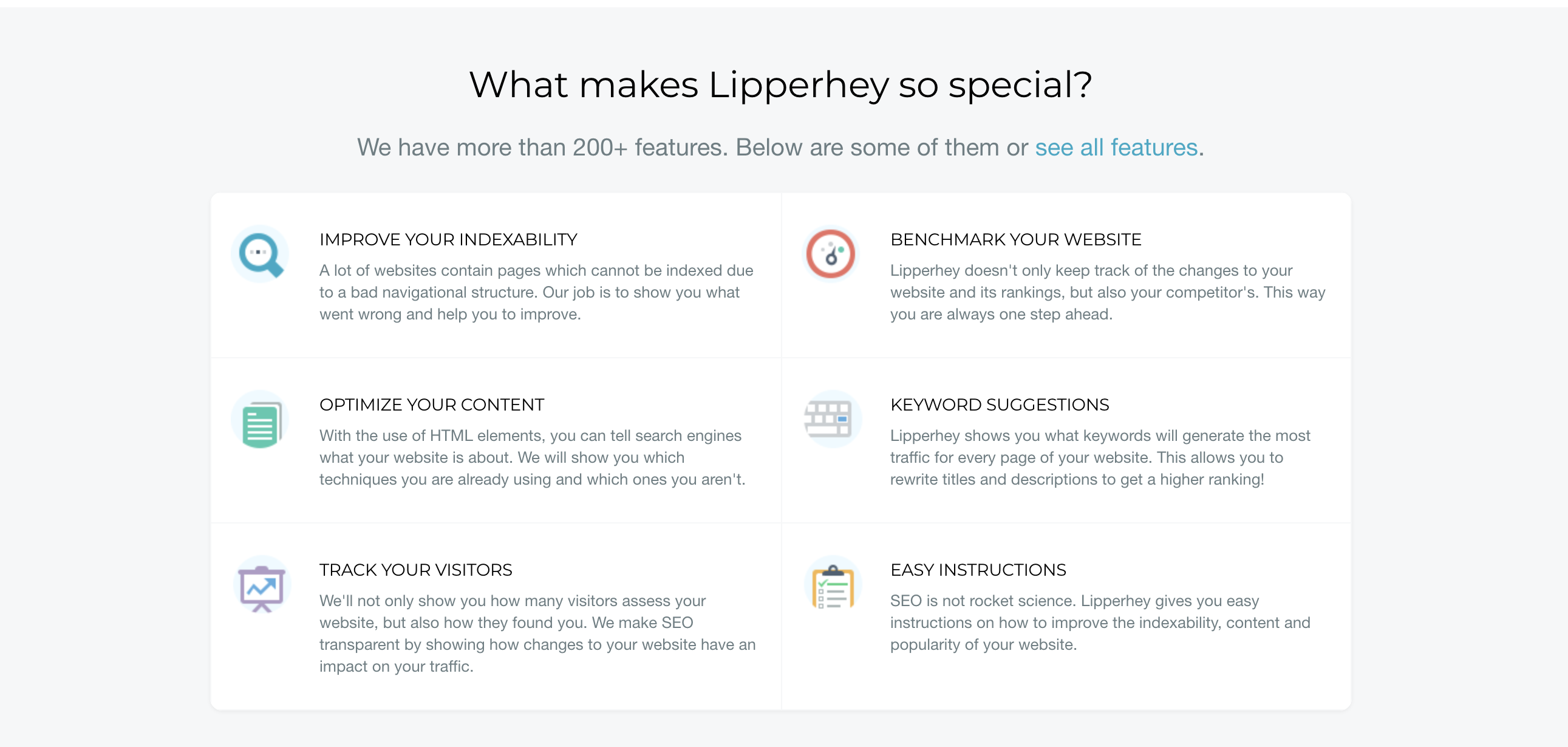Viewport: 1568px width, 747px height.
Task: Click the 'Easy Instructions' heading
Action: point(978,569)
